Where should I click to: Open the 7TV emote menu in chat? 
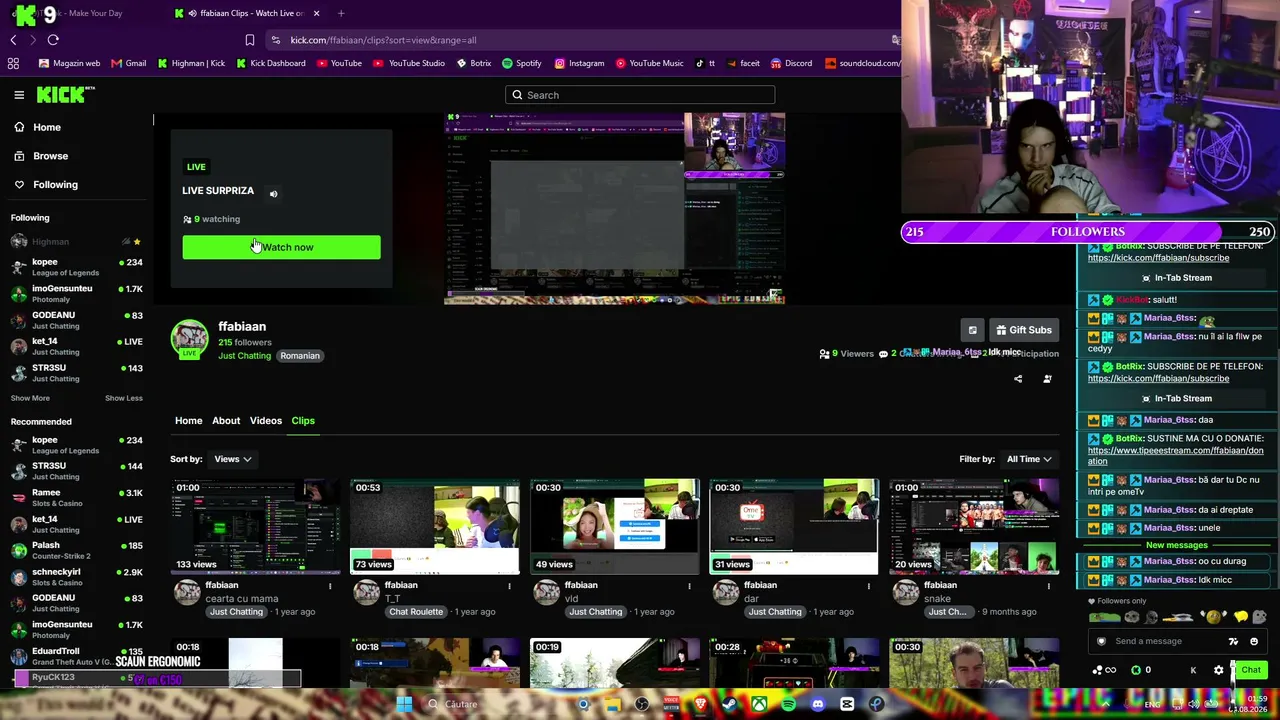pos(1233,642)
